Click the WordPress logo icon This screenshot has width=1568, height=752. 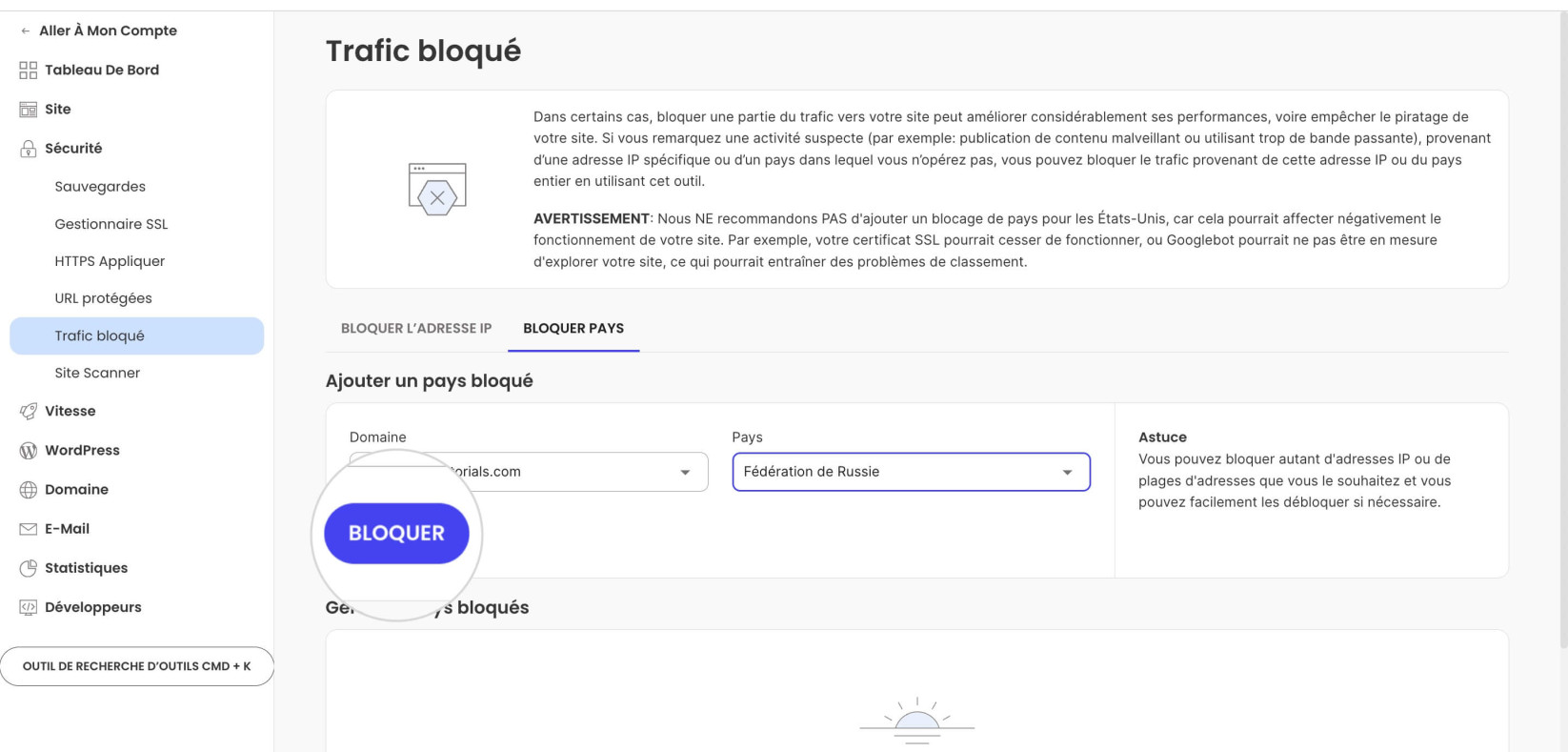pyautogui.click(x=29, y=450)
